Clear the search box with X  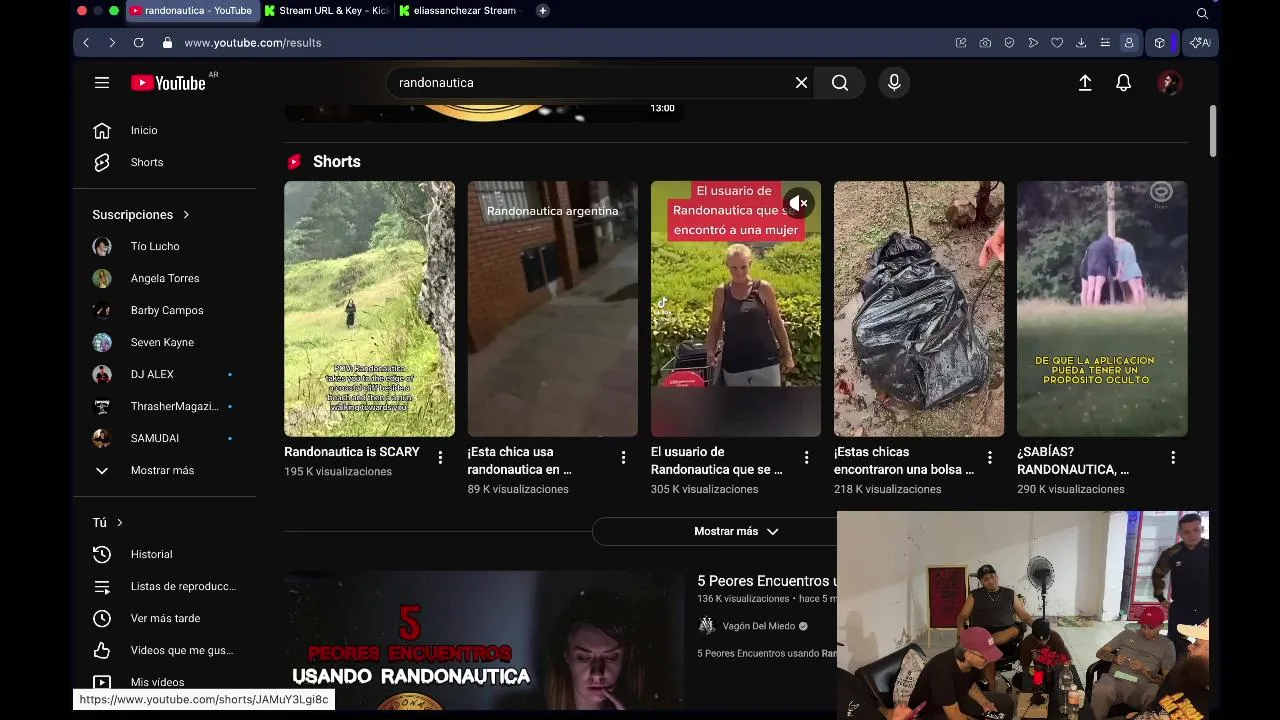tap(801, 83)
